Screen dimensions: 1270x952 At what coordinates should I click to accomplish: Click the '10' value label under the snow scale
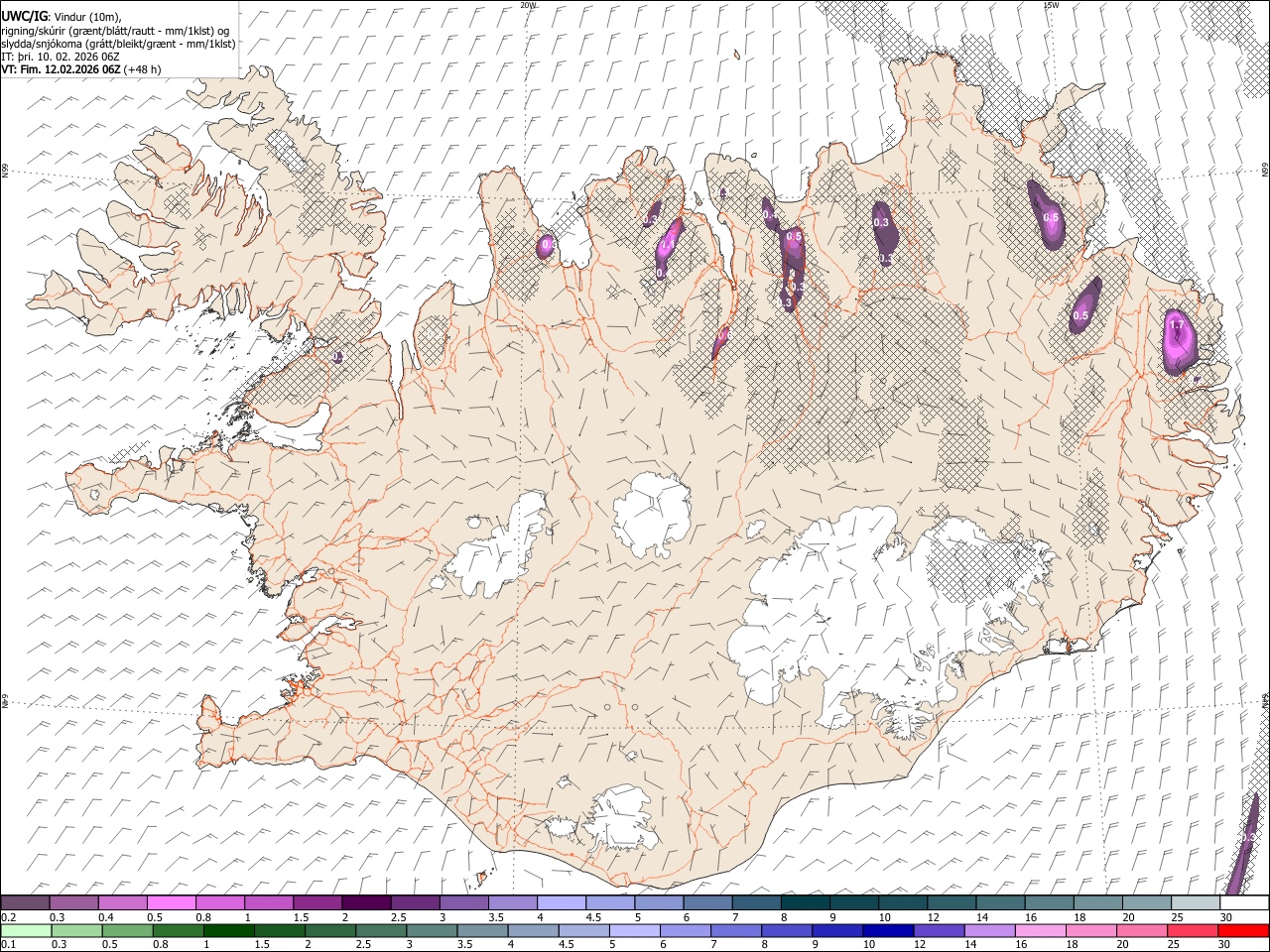tap(883, 917)
